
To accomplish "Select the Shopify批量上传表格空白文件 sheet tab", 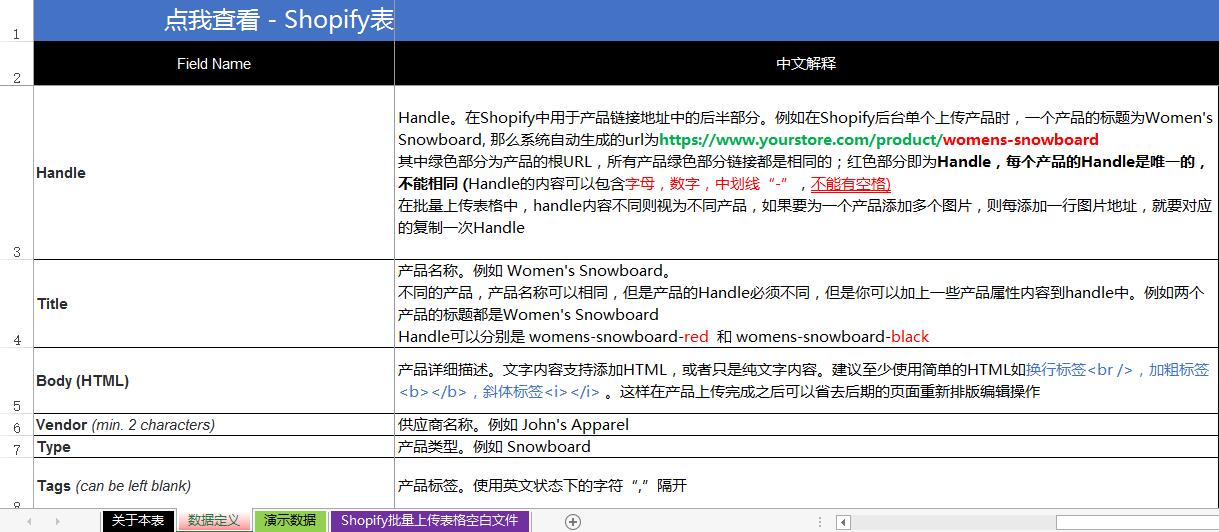I will 429,521.
